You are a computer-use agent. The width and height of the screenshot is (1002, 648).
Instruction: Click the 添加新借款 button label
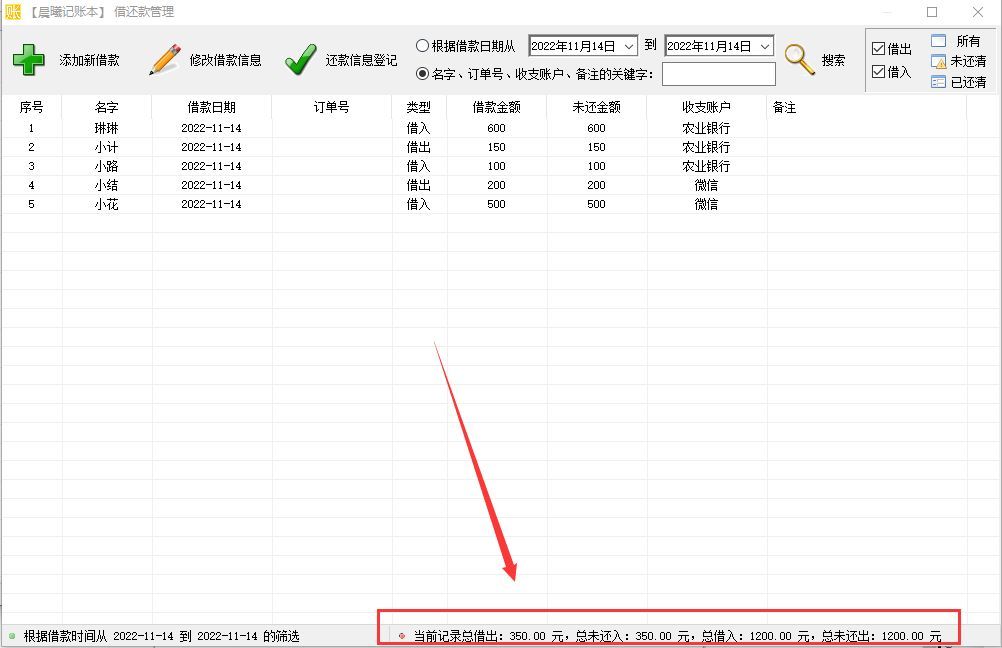pyautogui.click(x=89, y=60)
